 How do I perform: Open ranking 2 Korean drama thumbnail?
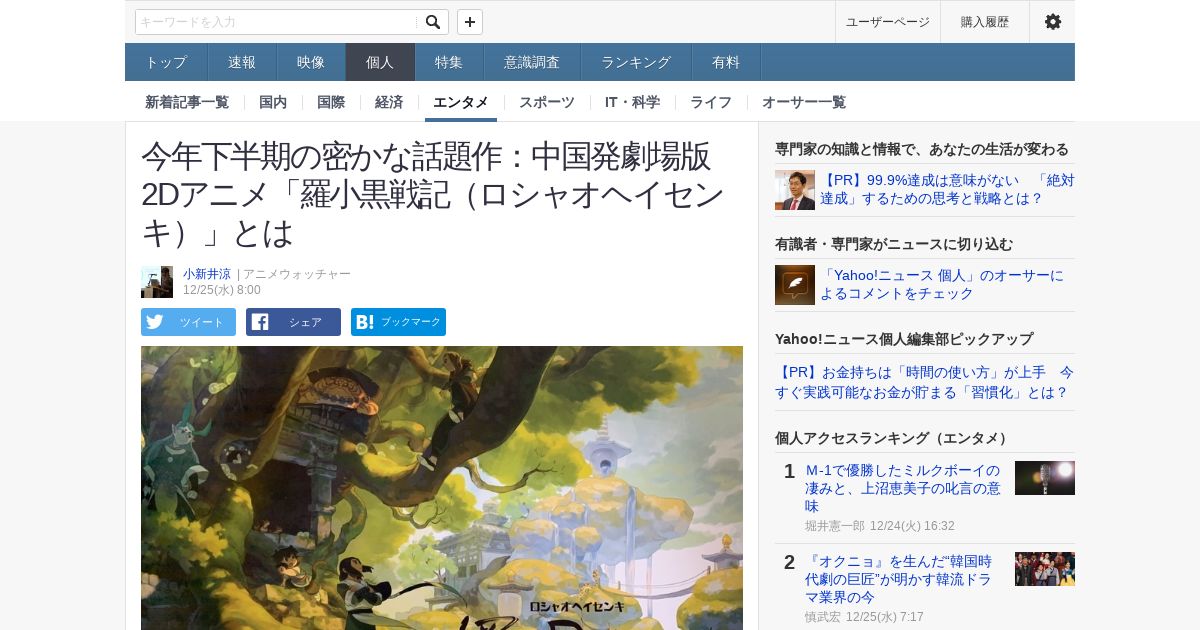point(1045,569)
